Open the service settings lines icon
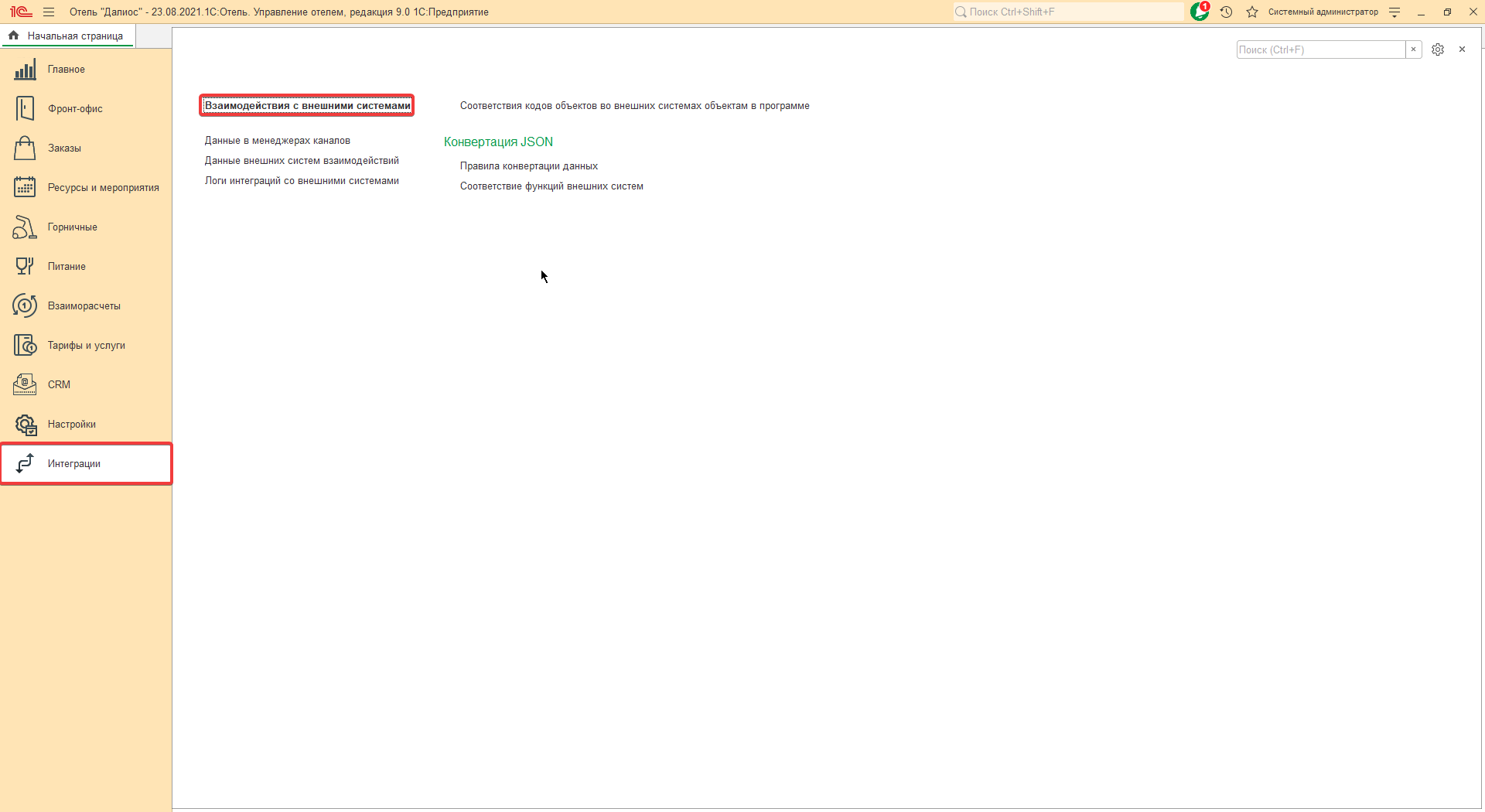Viewport: 1485px width, 812px height. pos(1395,12)
